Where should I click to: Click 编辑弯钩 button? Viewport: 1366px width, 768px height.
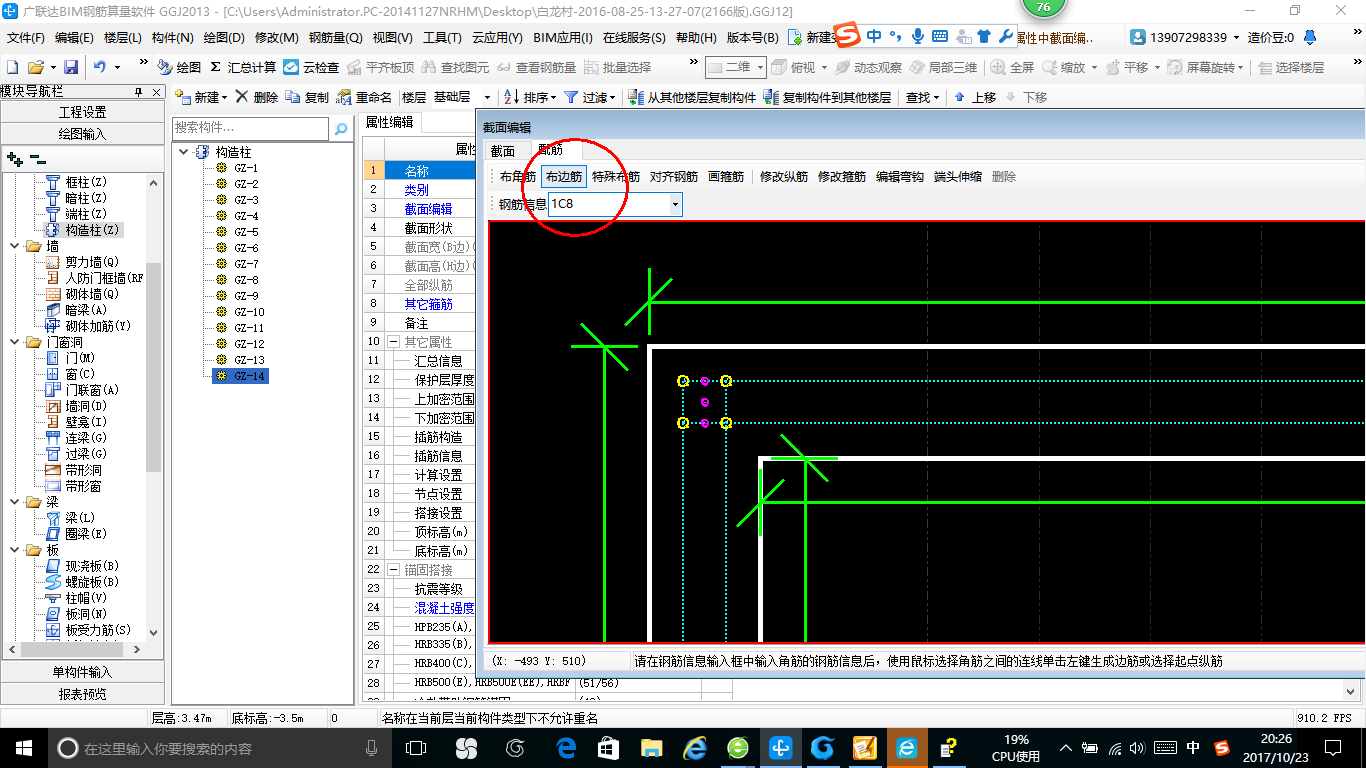900,177
